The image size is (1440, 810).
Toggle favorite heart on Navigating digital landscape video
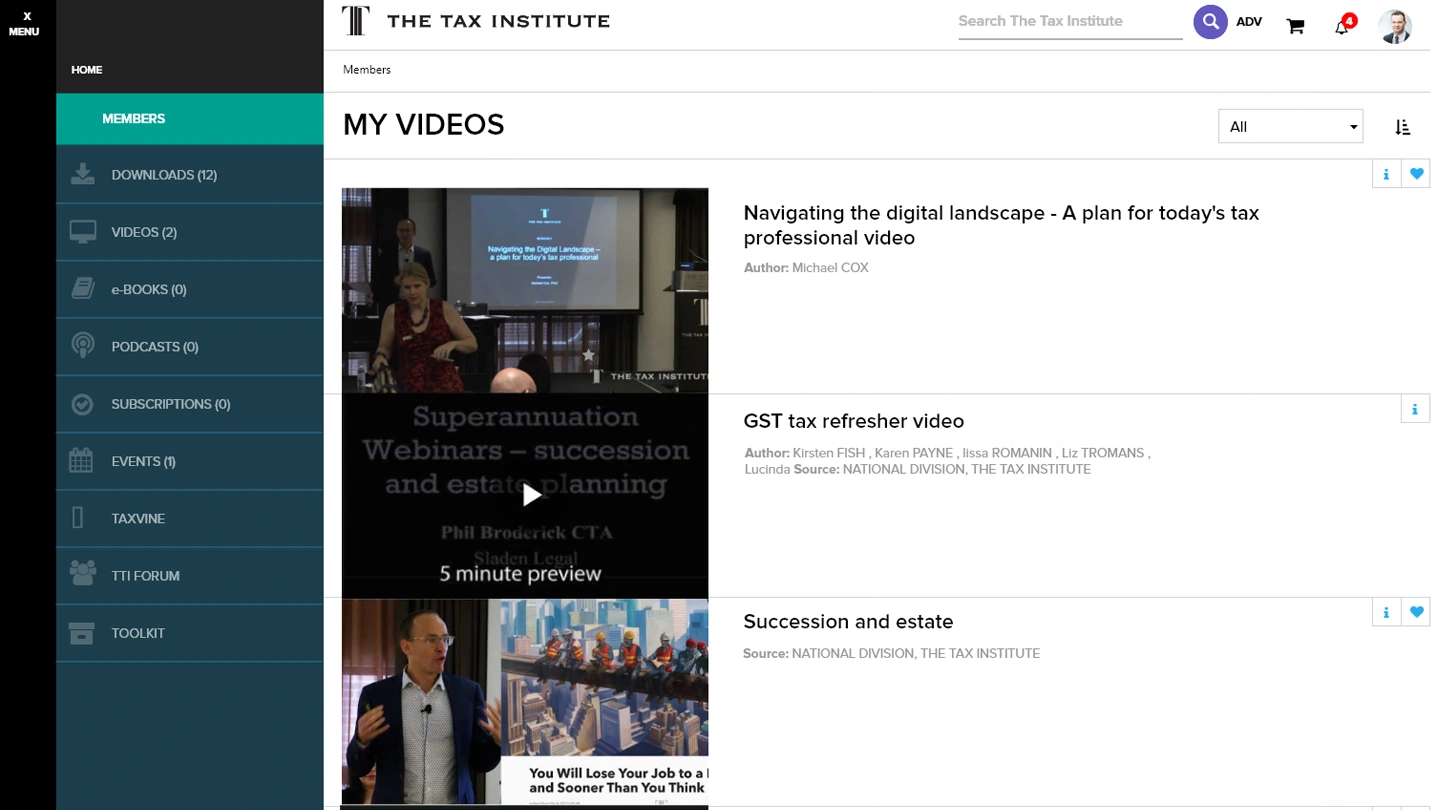click(x=1416, y=174)
